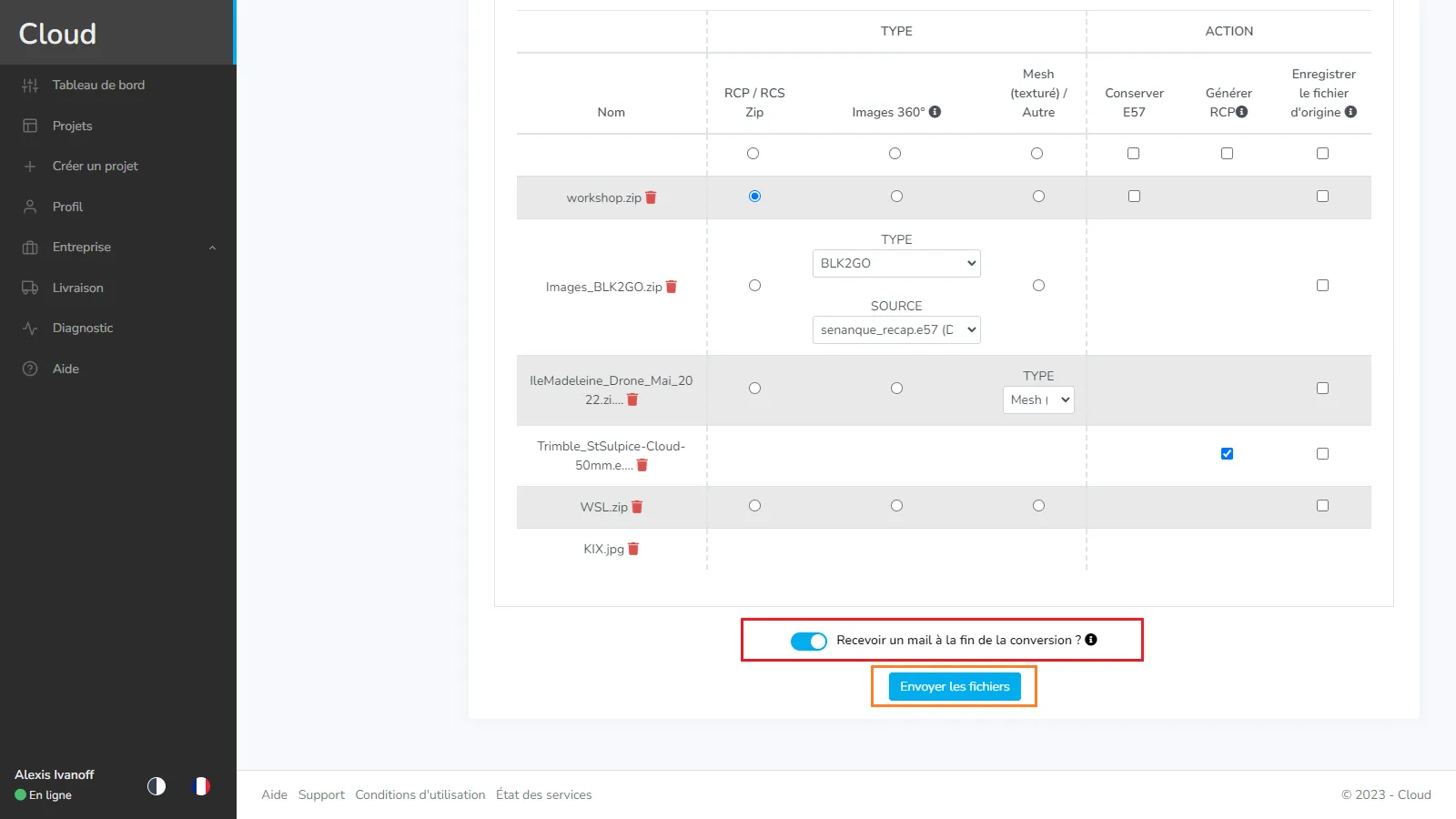
Task: Open the BLK2GO type dropdown
Action: point(896,263)
